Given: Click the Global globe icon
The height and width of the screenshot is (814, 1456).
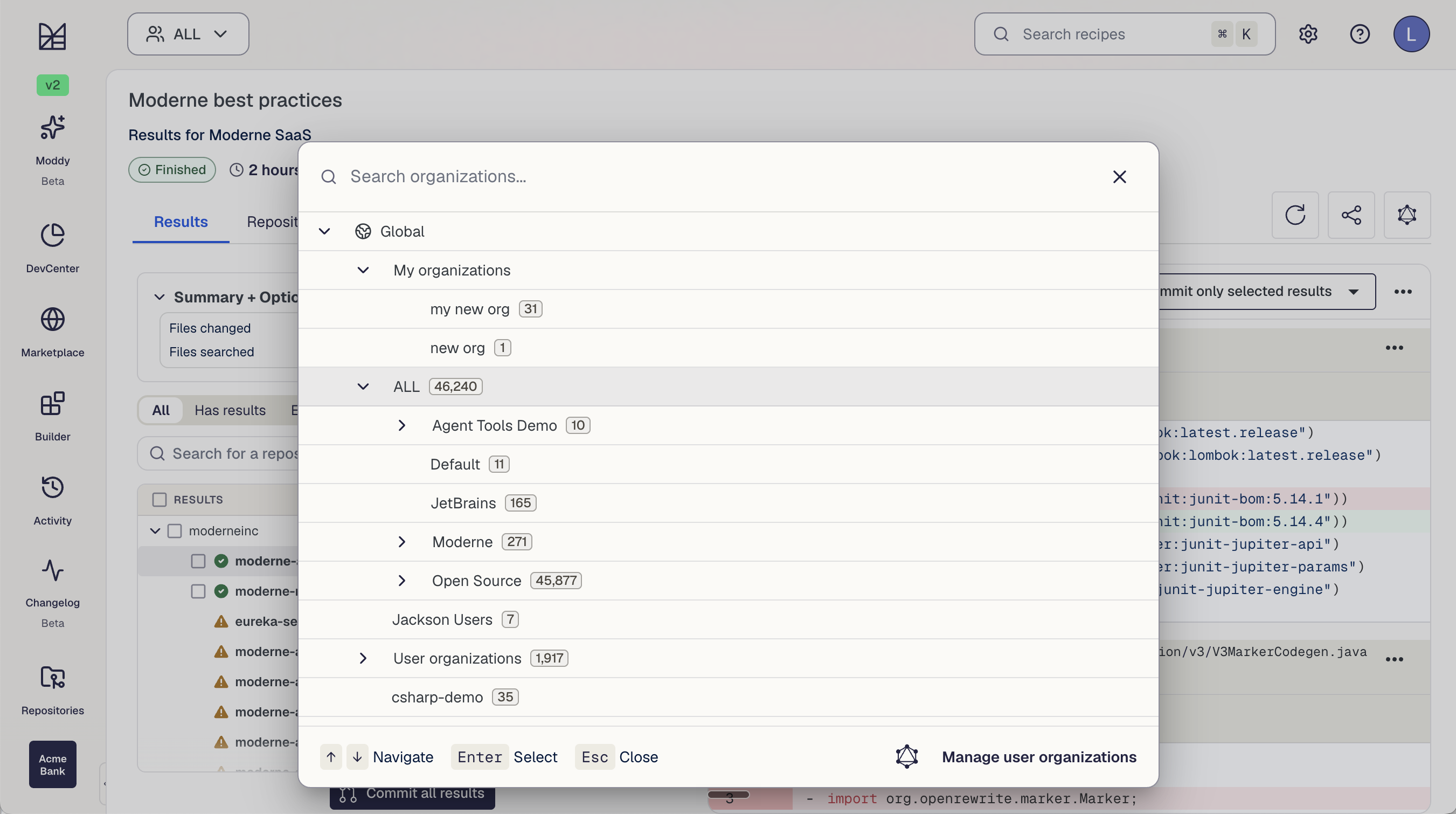Looking at the screenshot, I should (363, 231).
